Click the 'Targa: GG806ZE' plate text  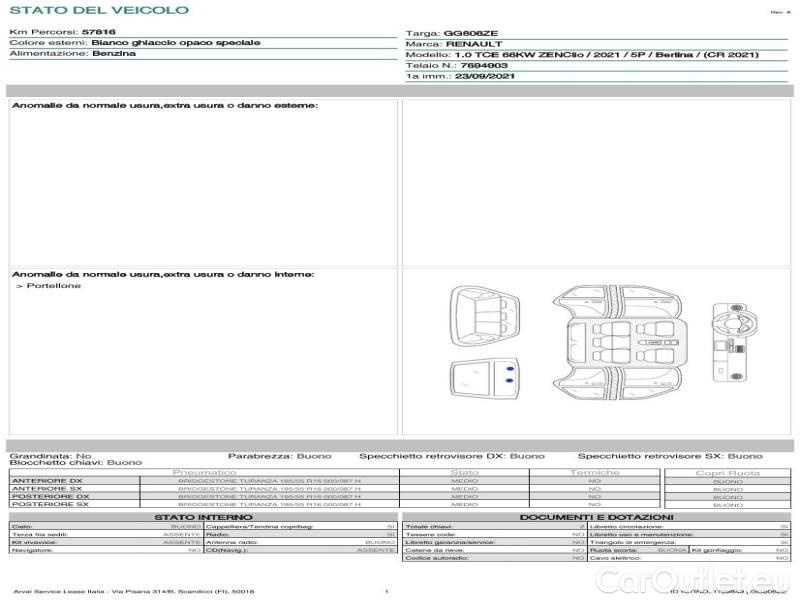[x=452, y=33]
